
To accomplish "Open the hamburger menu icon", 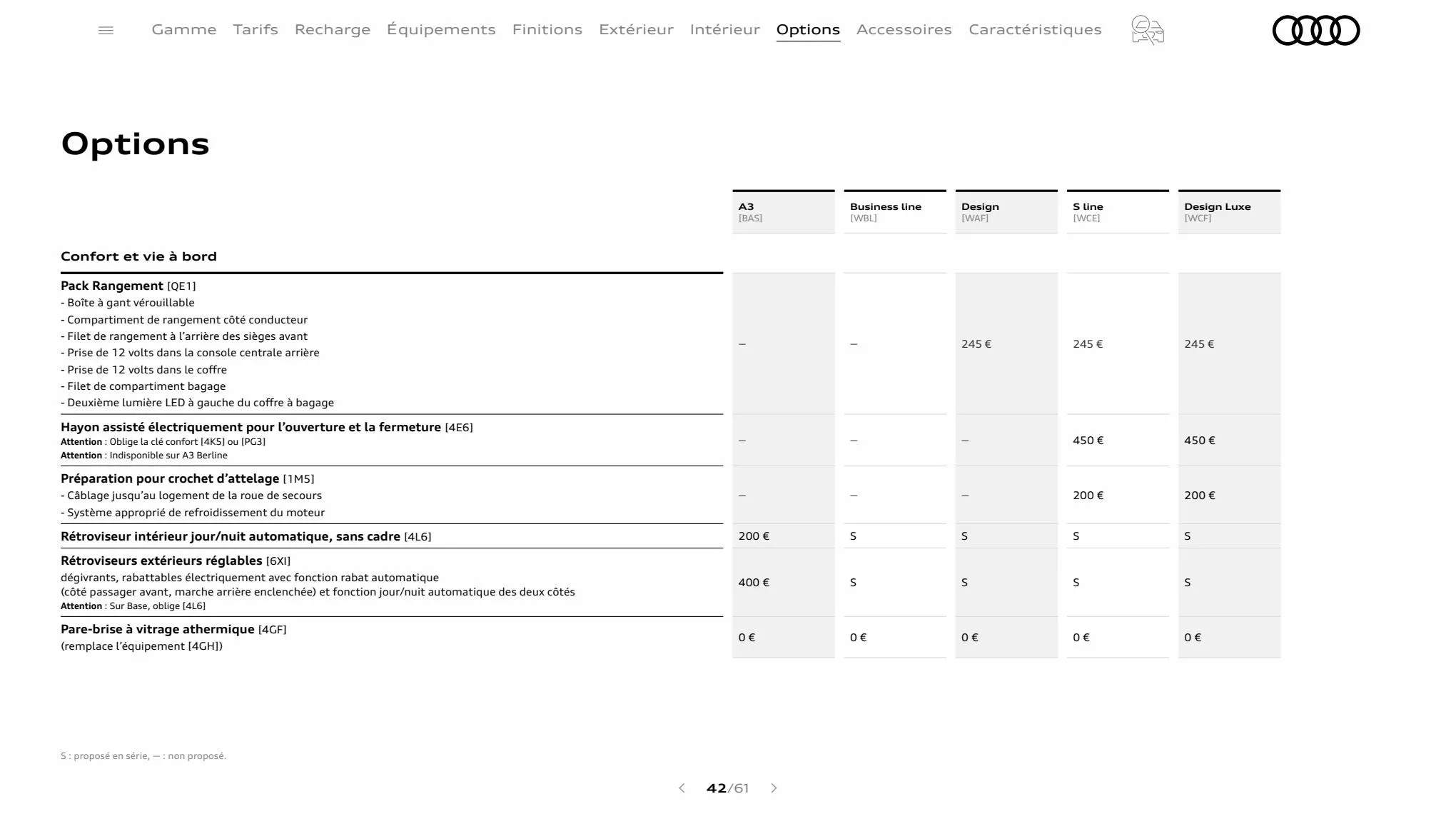I will 106,30.
